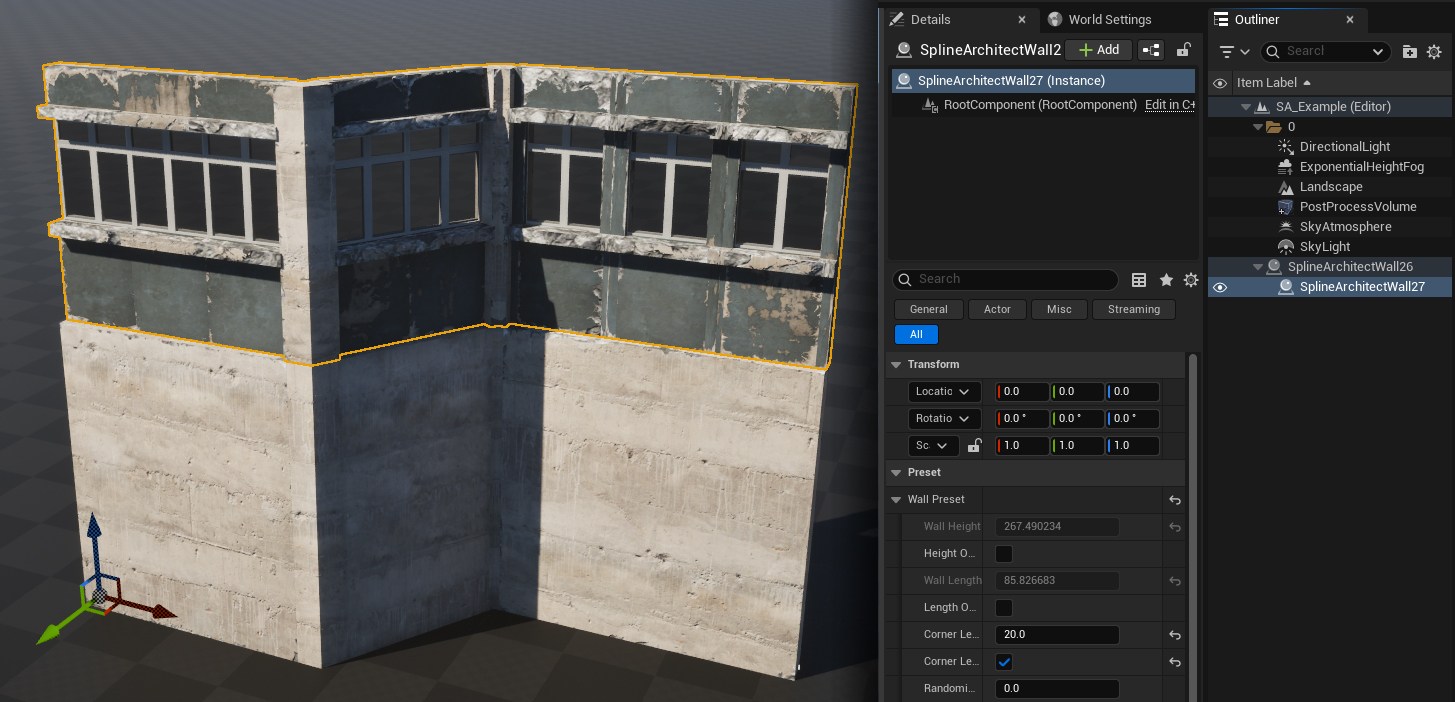Click the lock icon in Details header
The width and height of the screenshot is (1455, 702).
tap(1183, 50)
